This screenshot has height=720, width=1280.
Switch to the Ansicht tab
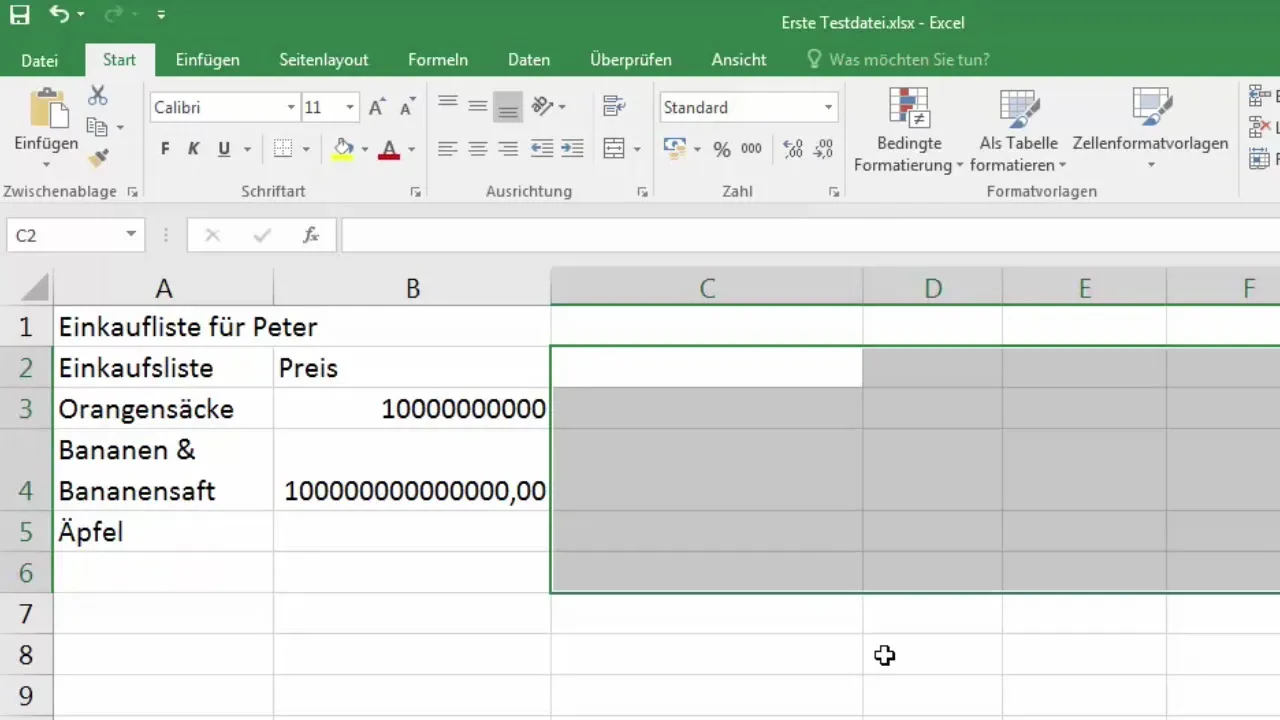[x=739, y=60]
